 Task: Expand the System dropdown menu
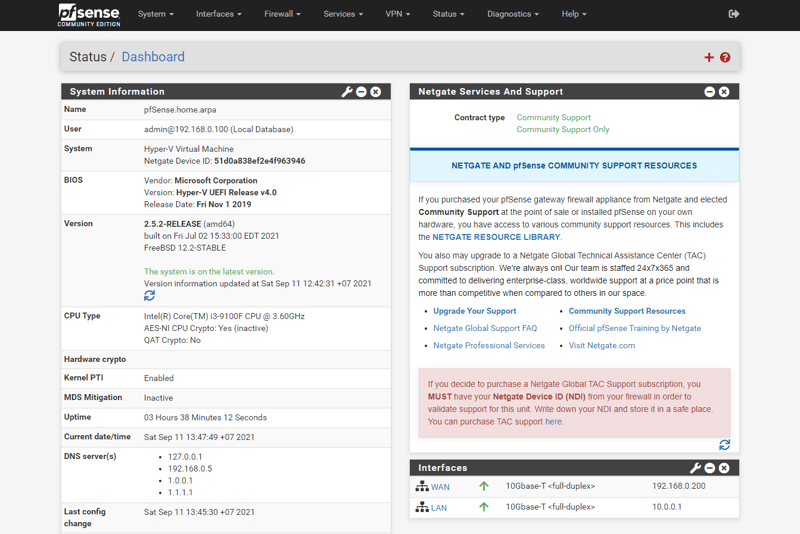(155, 14)
